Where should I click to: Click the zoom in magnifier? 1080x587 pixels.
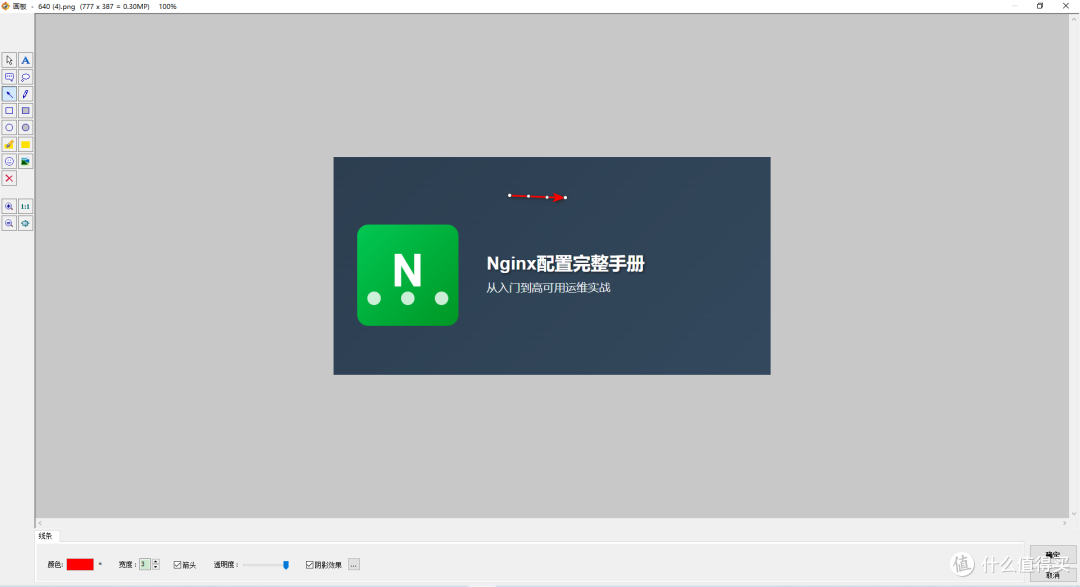tap(9, 207)
